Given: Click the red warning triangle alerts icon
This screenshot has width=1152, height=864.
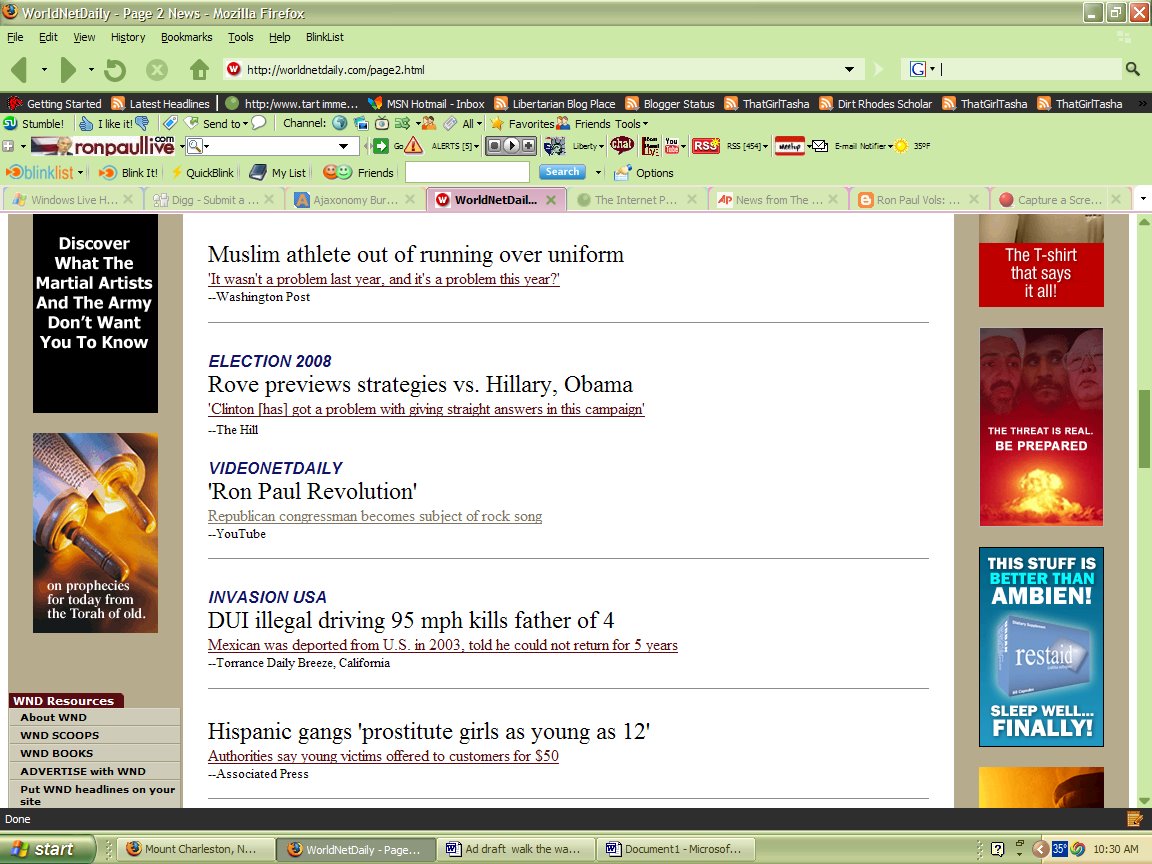Looking at the screenshot, I should pyautogui.click(x=414, y=145).
